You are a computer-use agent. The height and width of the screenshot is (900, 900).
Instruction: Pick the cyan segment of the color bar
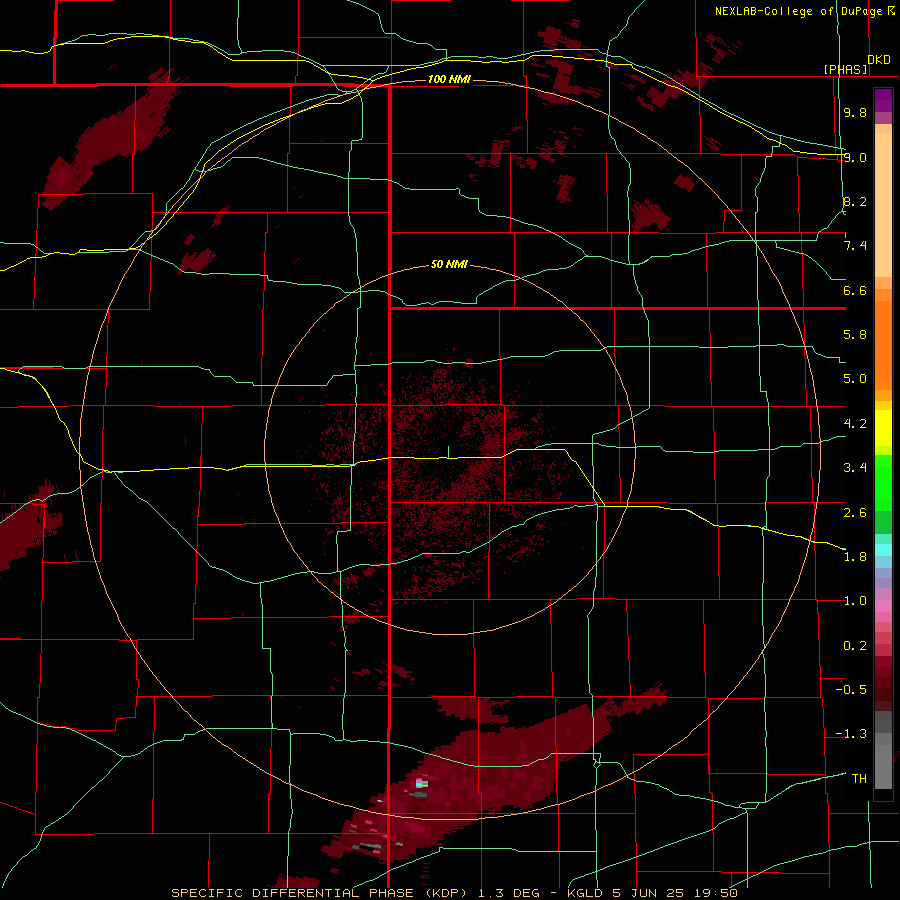click(x=883, y=550)
